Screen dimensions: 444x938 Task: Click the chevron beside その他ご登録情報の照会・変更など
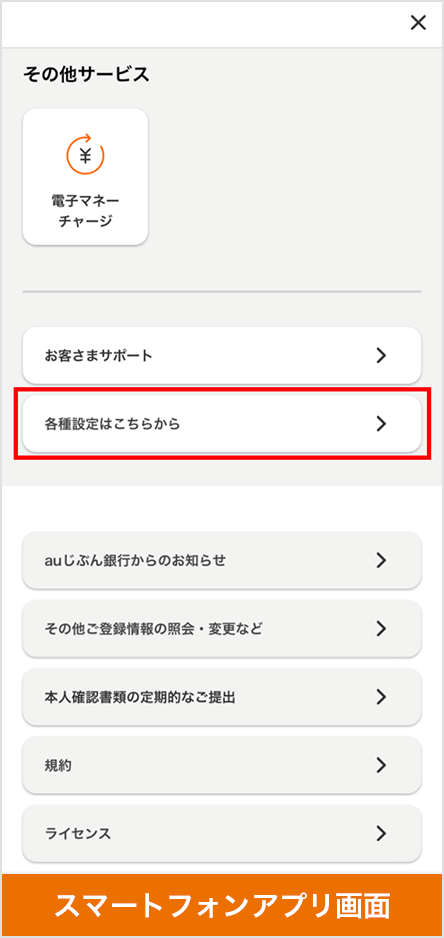(x=381, y=628)
